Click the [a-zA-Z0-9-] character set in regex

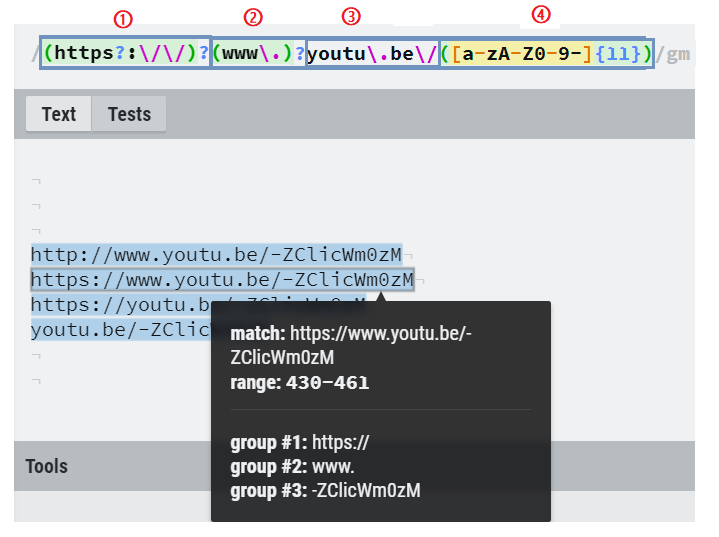523,54
